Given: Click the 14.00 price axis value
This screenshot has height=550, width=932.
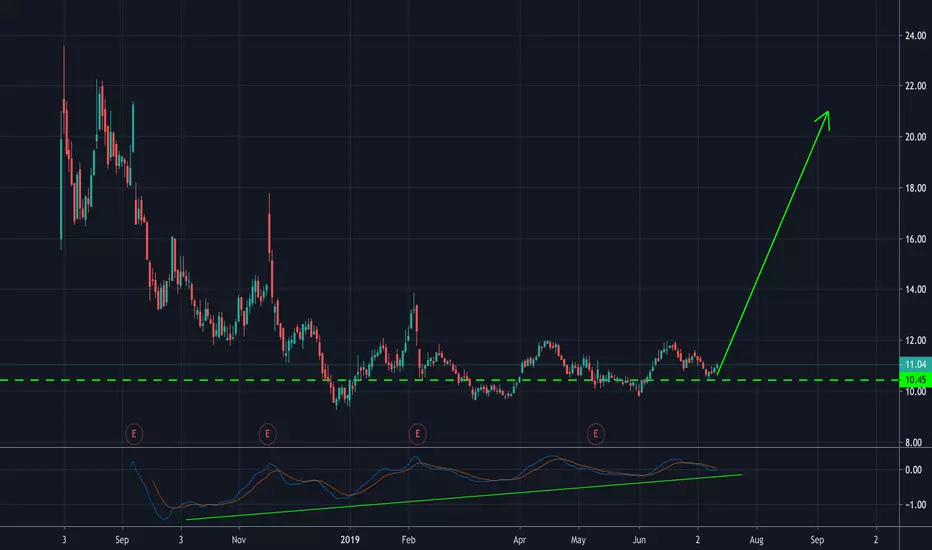Looking at the screenshot, I should tap(915, 290).
